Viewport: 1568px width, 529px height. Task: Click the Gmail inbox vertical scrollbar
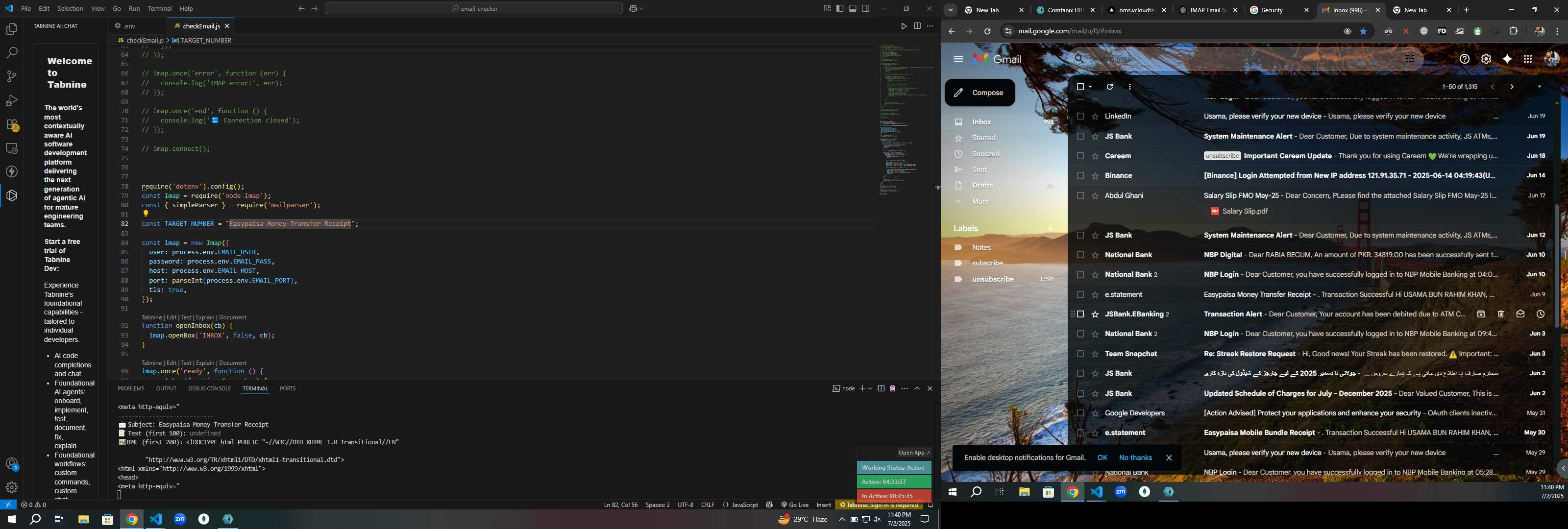pyautogui.click(x=1558, y=266)
